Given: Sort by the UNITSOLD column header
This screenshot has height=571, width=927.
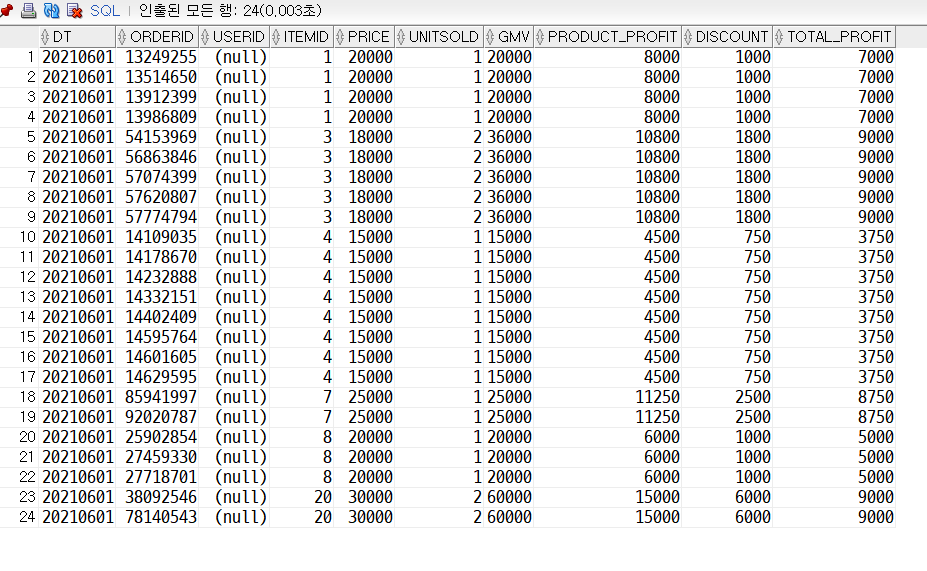Looking at the screenshot, I should click(439, 37).
